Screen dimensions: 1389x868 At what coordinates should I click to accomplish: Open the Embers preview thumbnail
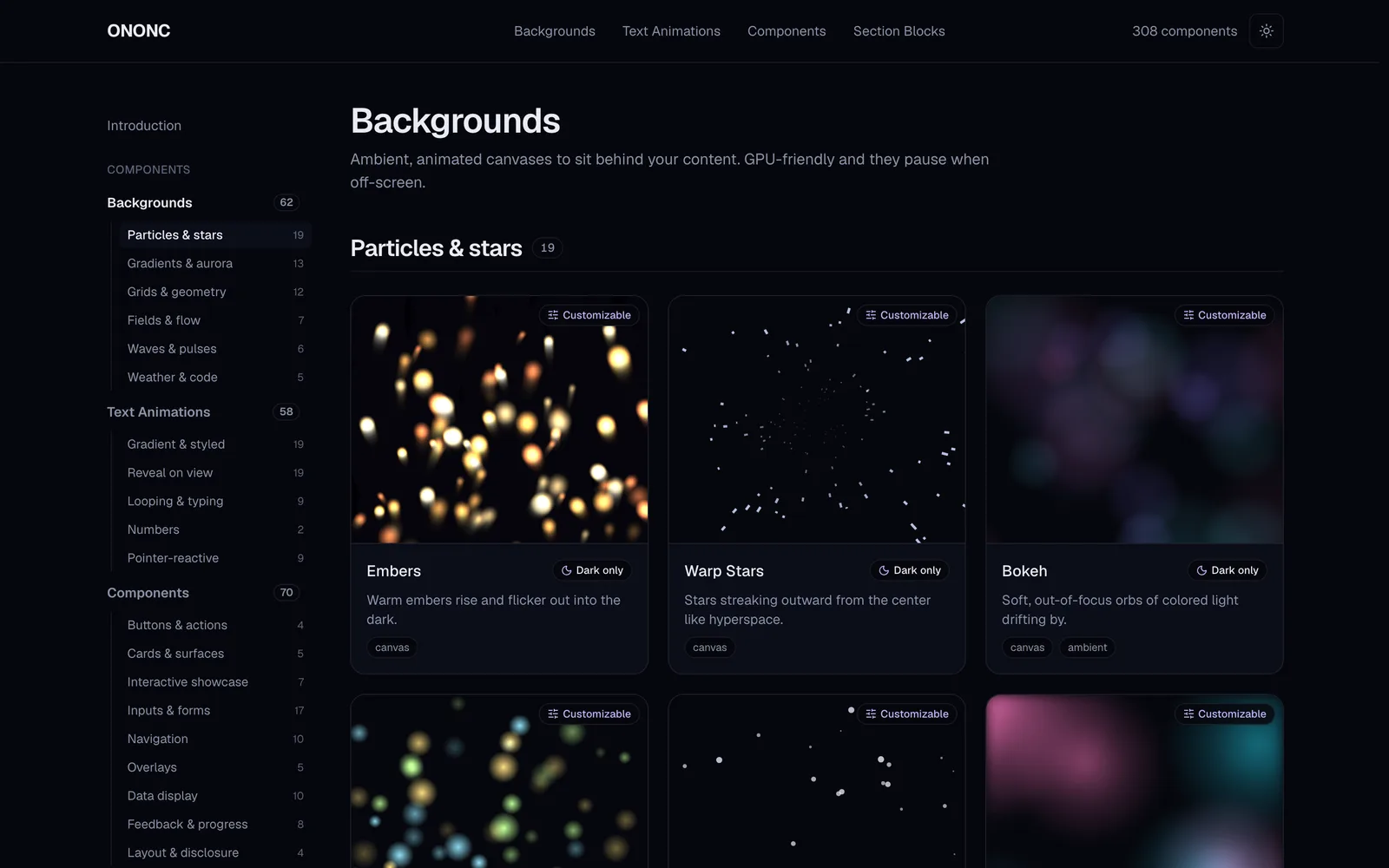(x=499, y=419)
